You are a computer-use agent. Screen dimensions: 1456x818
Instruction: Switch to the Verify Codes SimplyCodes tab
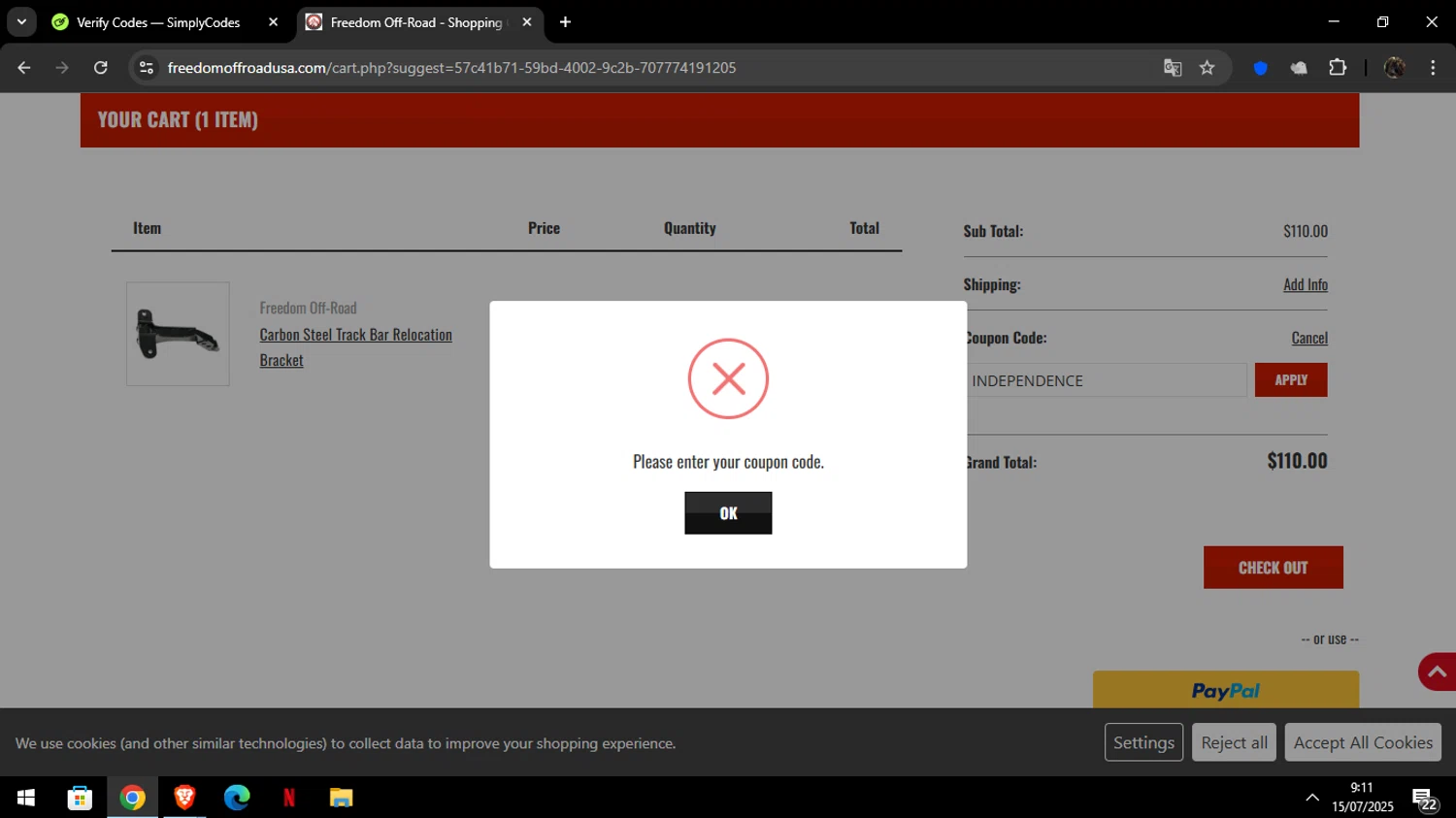pyautogui.click(x=158, y=22)
